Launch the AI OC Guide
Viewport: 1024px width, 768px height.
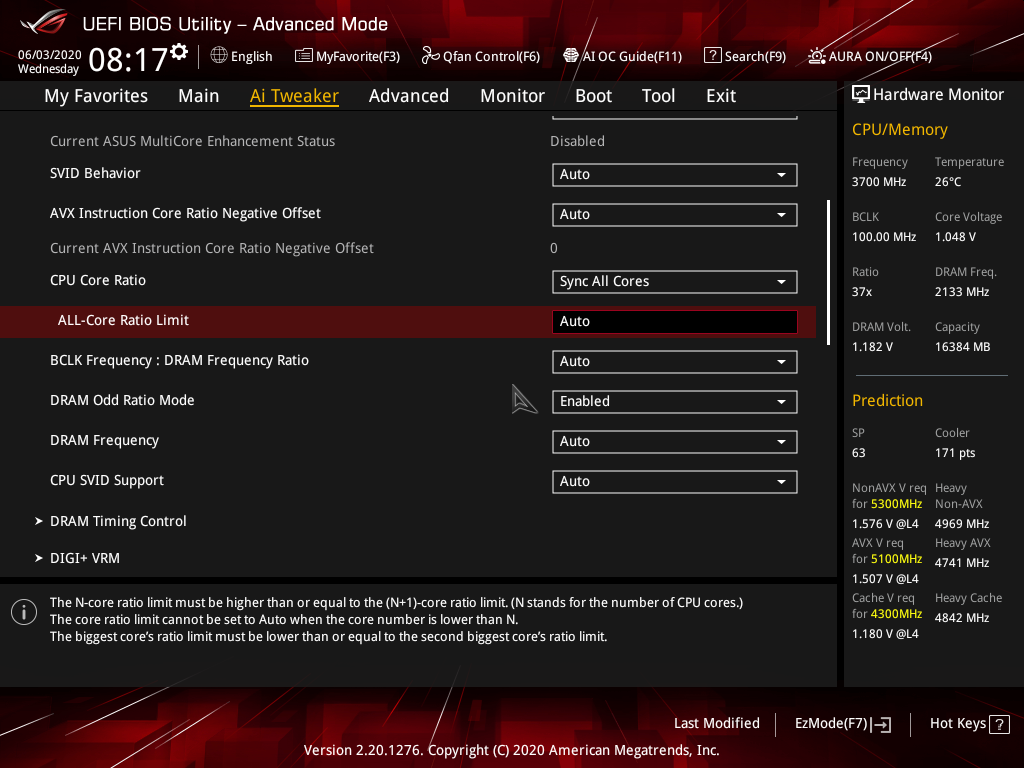(x=622, y=56)
